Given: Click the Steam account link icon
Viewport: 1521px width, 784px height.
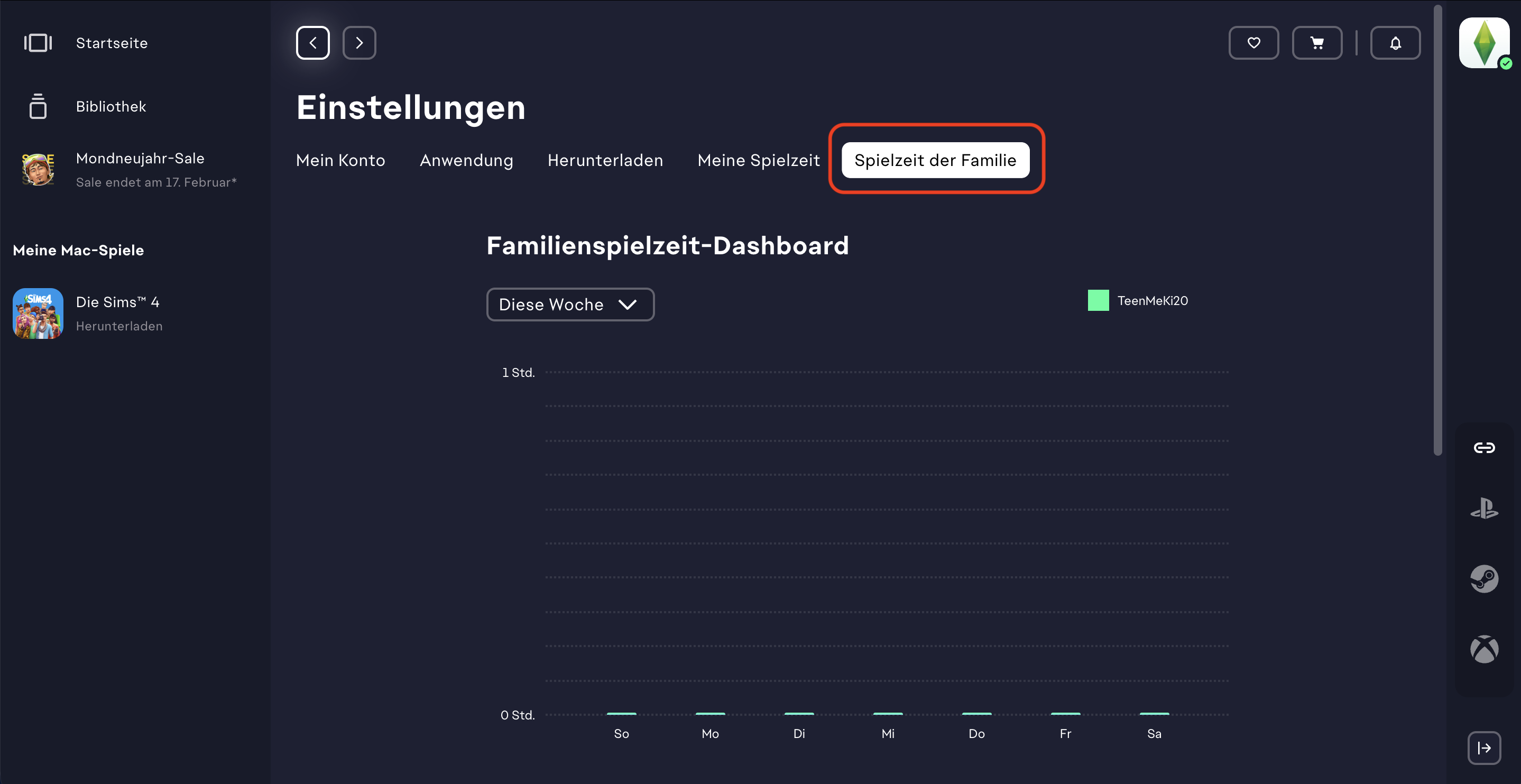Looking at the screenshot, I should (x=1484, y=578).
